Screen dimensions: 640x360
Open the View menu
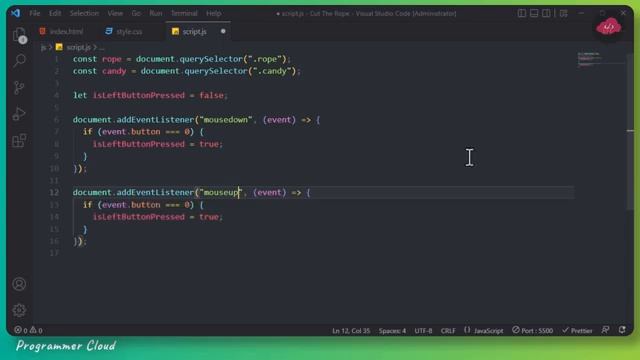point(115,13)
